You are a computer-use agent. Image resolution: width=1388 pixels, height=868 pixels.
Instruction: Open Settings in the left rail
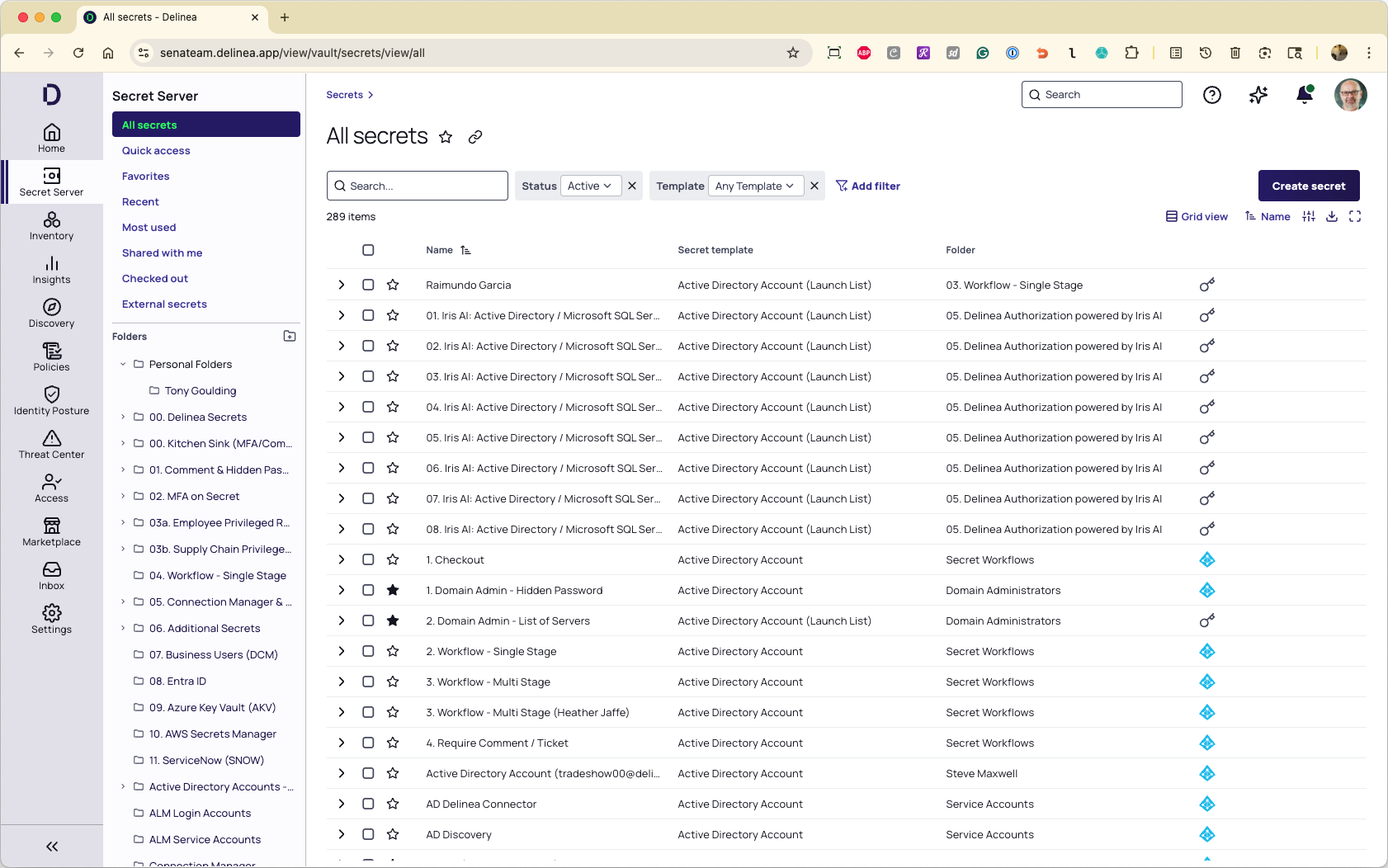point(51,619)
